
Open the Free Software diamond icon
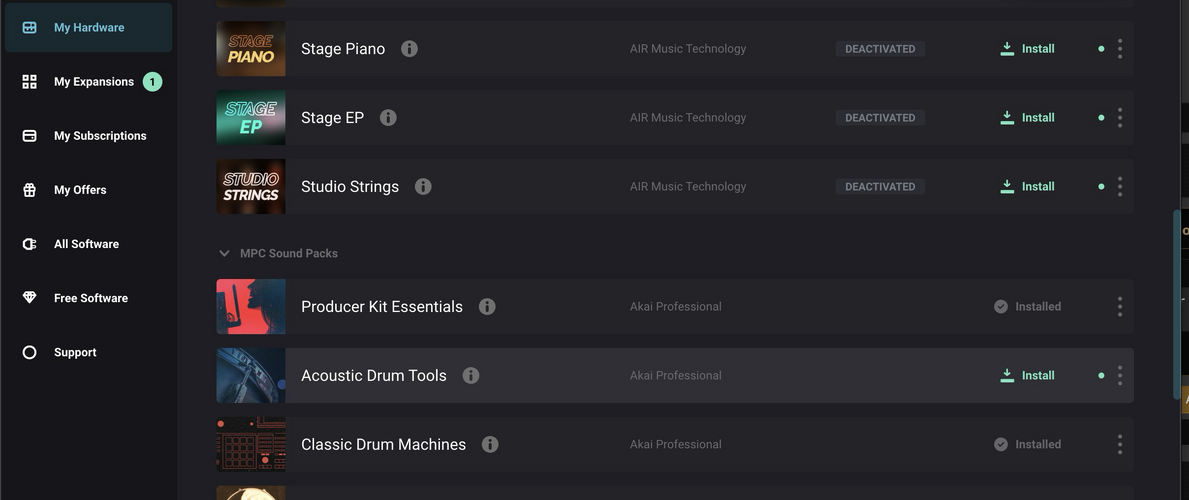coord(30,298)
